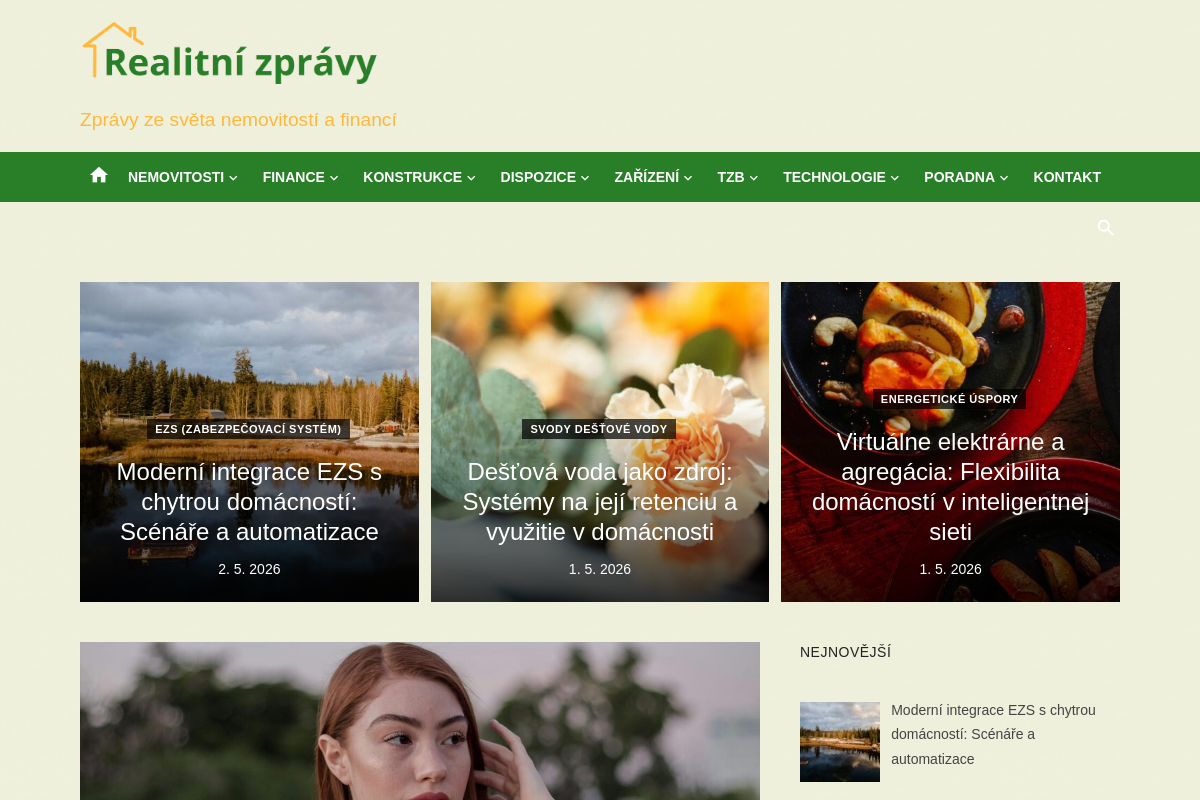Screen dimensions: 1200x800
Task: Open the KONSTRUKCE menu item
Action: [412, 177]
